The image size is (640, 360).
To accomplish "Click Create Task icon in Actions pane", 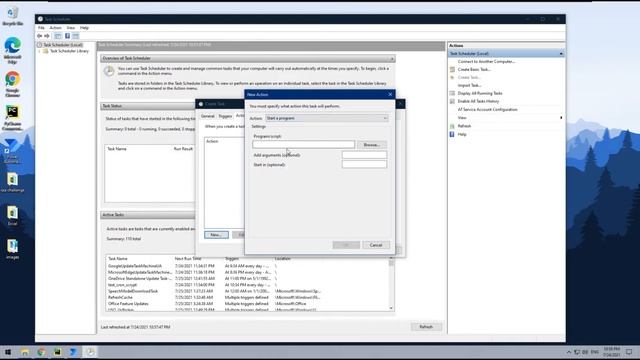I will [452, 77].
